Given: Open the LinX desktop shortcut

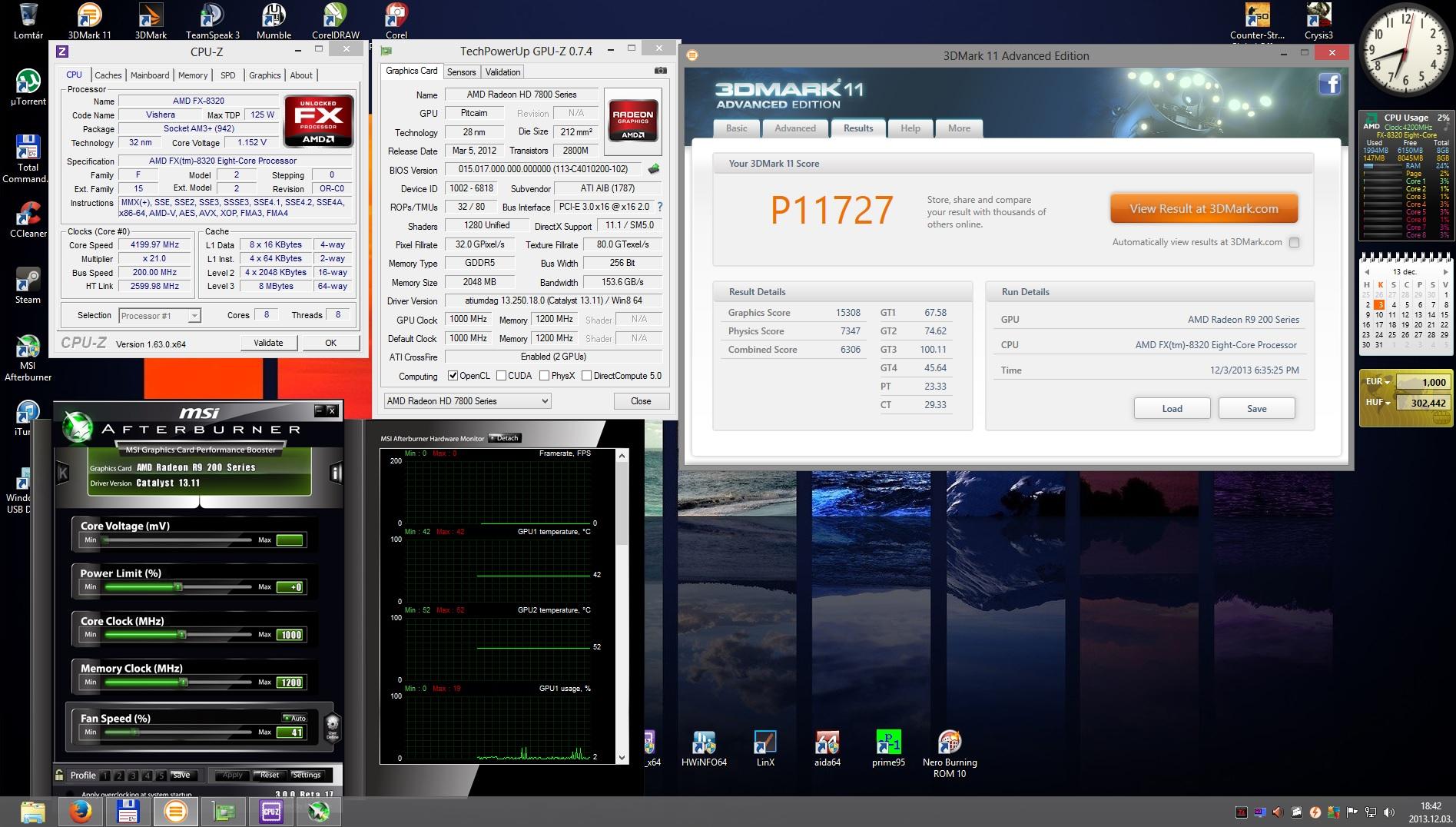Looking at the screenshot, I should pos(765,749).
